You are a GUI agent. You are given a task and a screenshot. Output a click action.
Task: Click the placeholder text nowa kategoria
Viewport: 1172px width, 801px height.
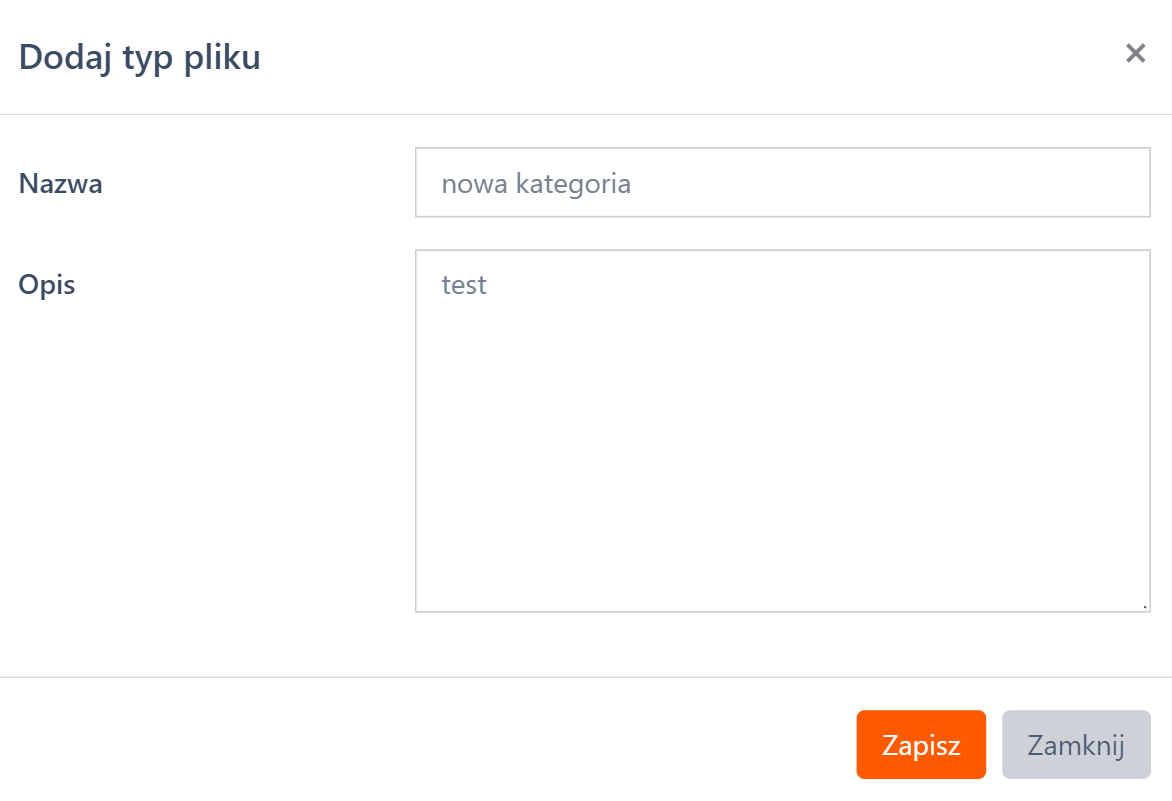(537, 183)
